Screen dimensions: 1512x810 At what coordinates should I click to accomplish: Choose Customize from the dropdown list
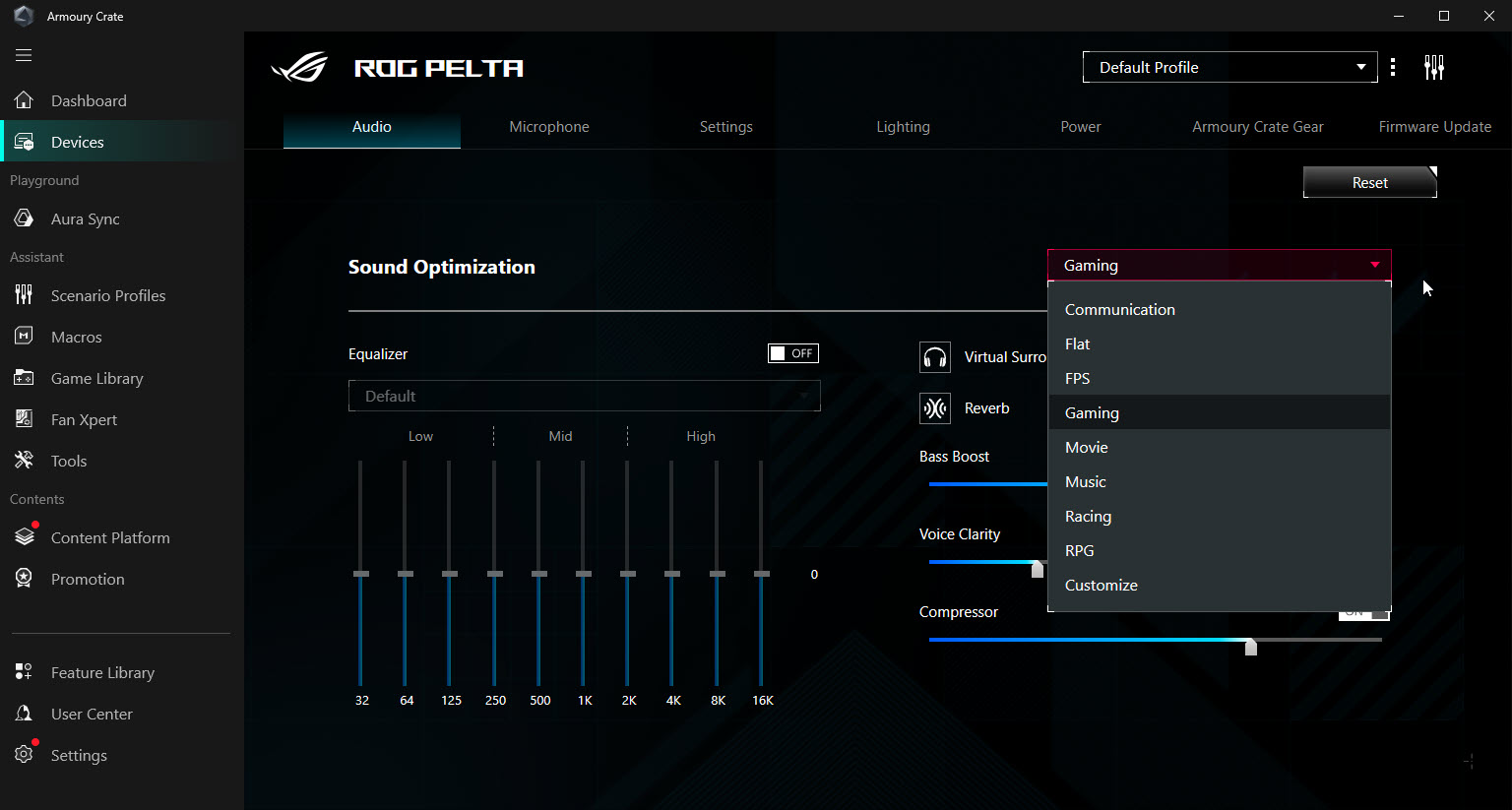coord(1220,585)
